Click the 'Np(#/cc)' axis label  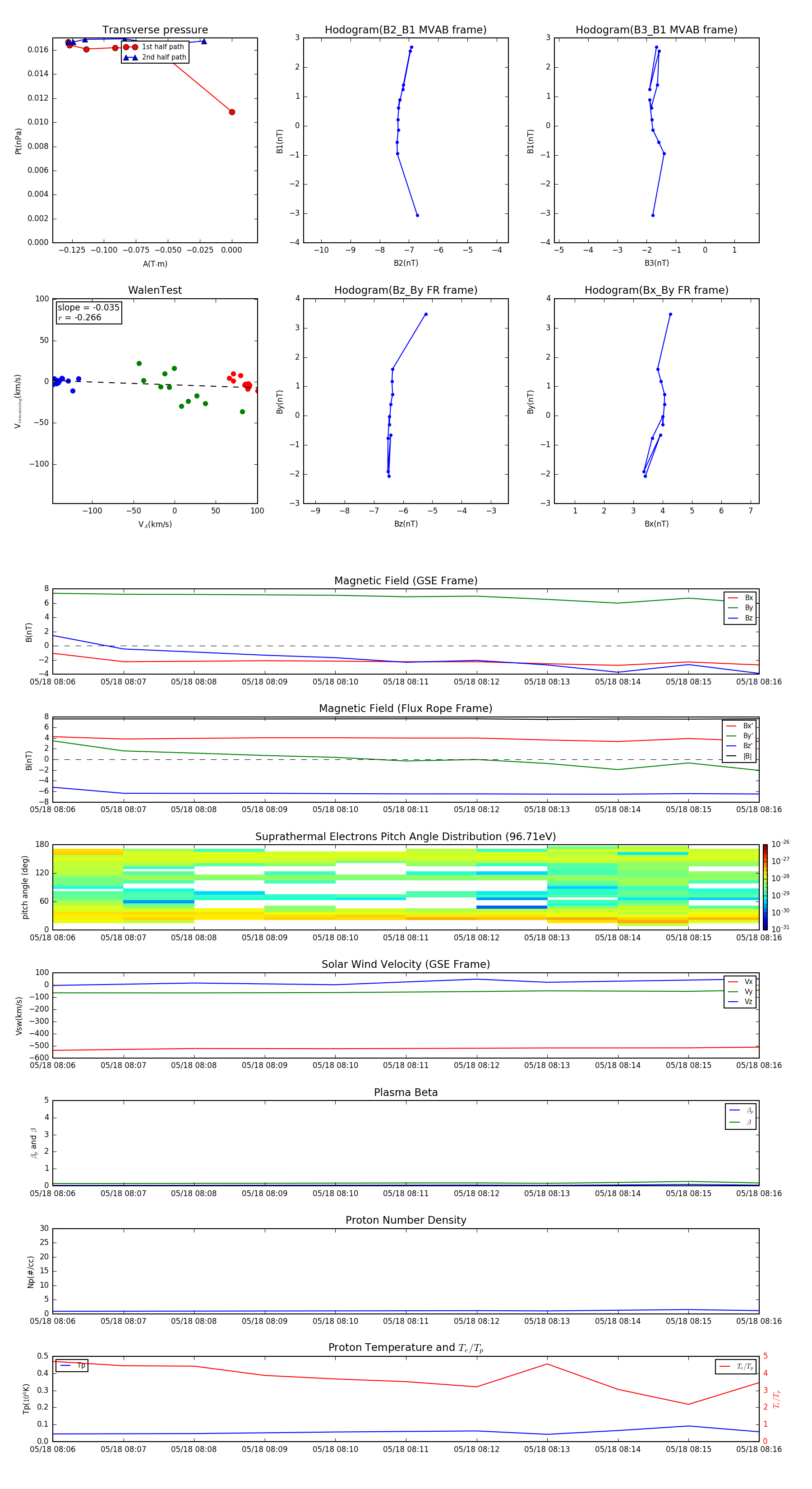pyautogui.click(x=31, y=1272)
